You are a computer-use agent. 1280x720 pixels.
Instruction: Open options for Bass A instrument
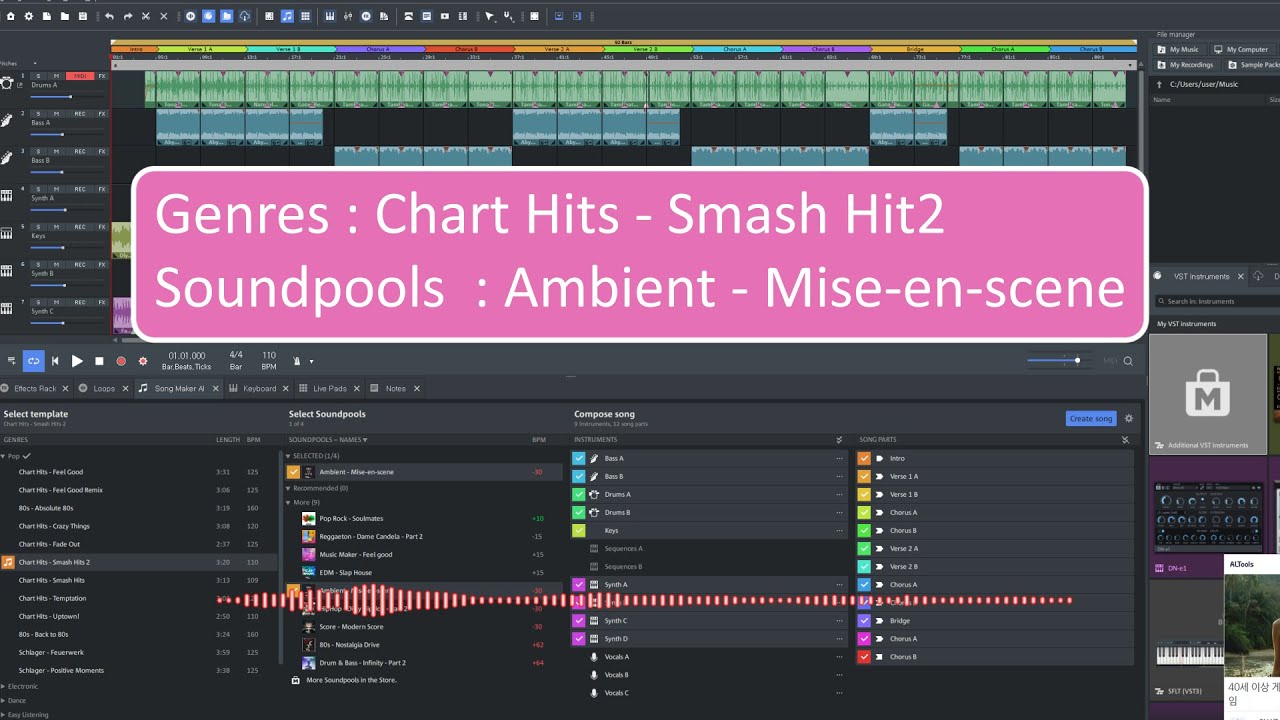pyautogui.click(x=840, y=458)
